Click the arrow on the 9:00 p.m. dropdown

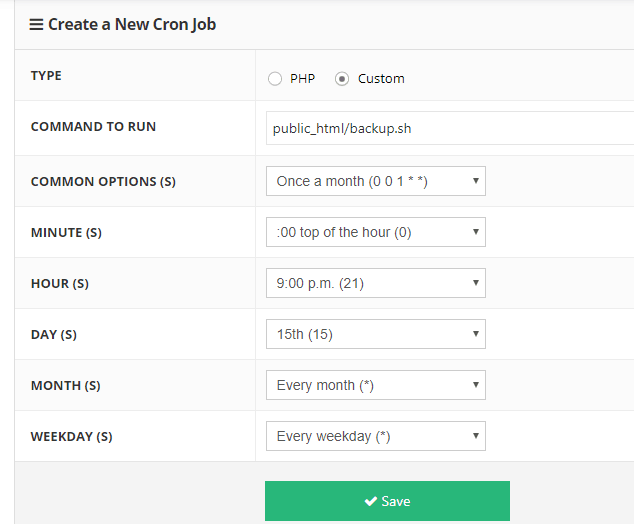point(475,283)
